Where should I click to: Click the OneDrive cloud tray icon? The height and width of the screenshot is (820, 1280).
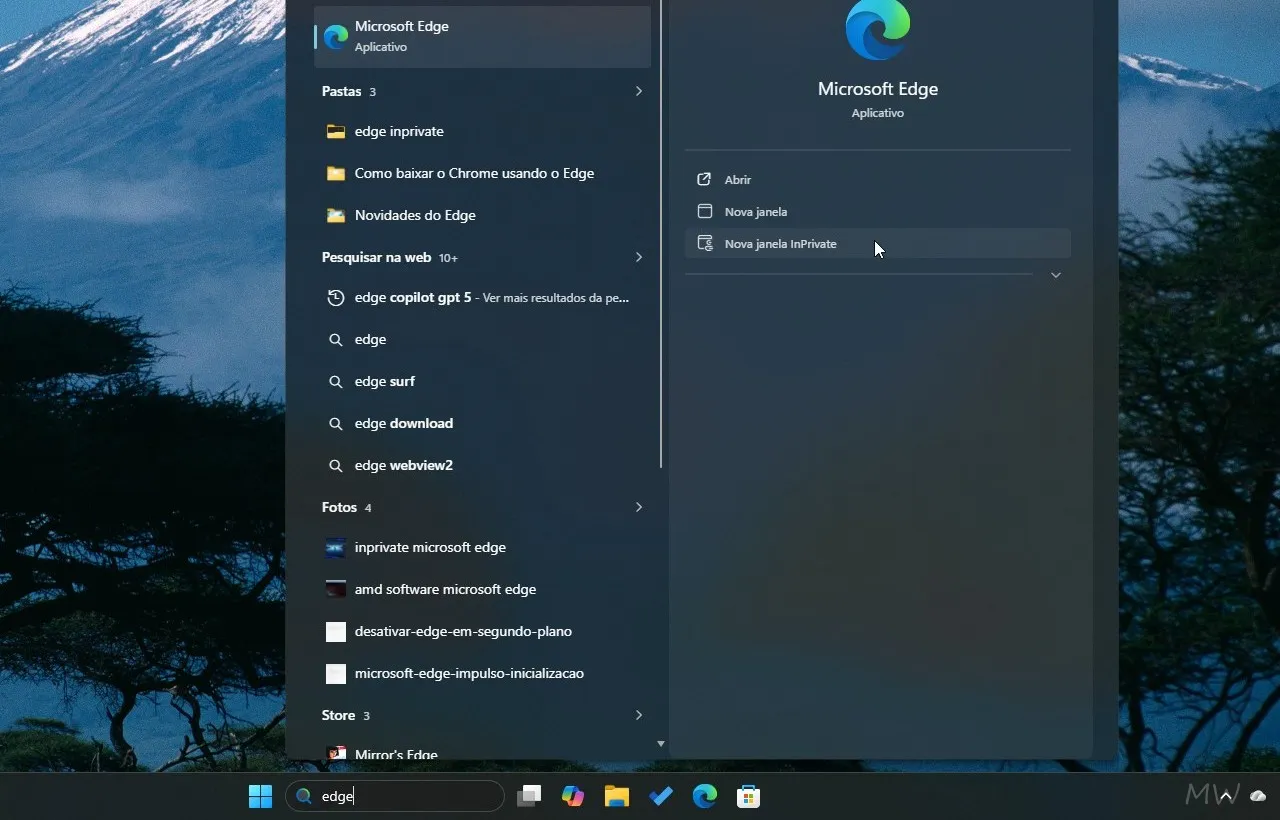click(x=1259, y=796)
